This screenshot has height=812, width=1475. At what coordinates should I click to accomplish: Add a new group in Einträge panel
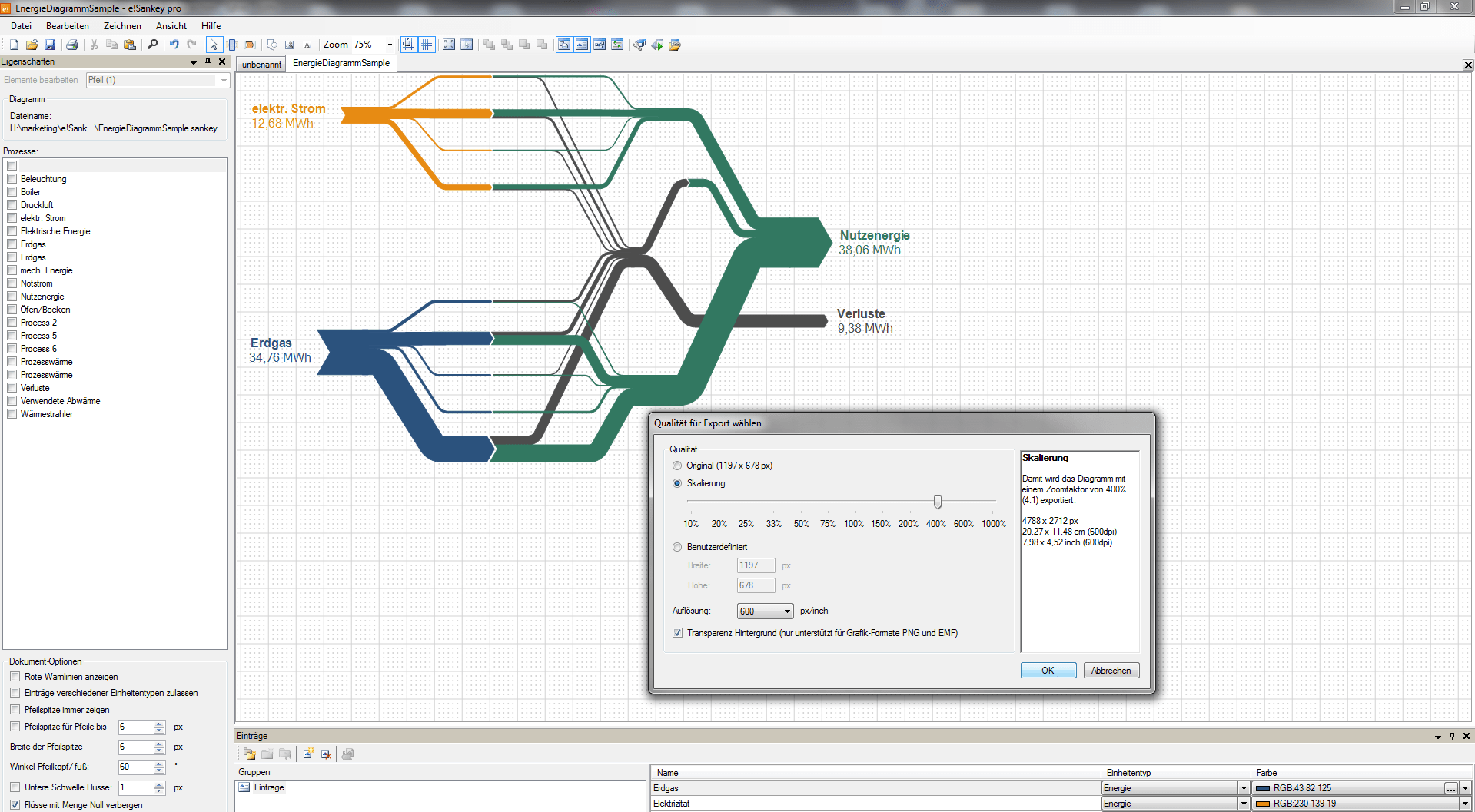[x=250, y=754]
